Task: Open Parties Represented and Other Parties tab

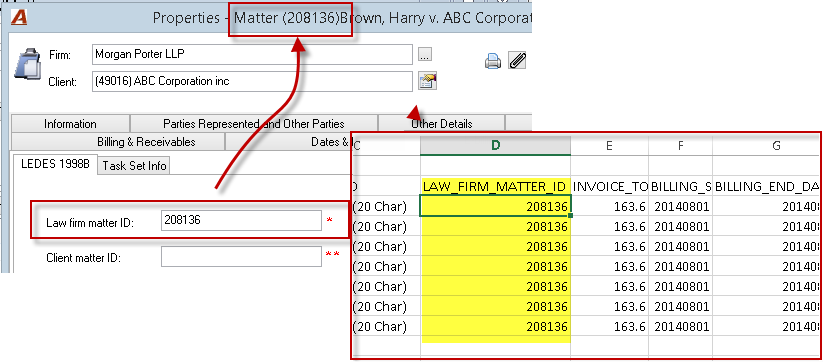Action: [254, 124]
